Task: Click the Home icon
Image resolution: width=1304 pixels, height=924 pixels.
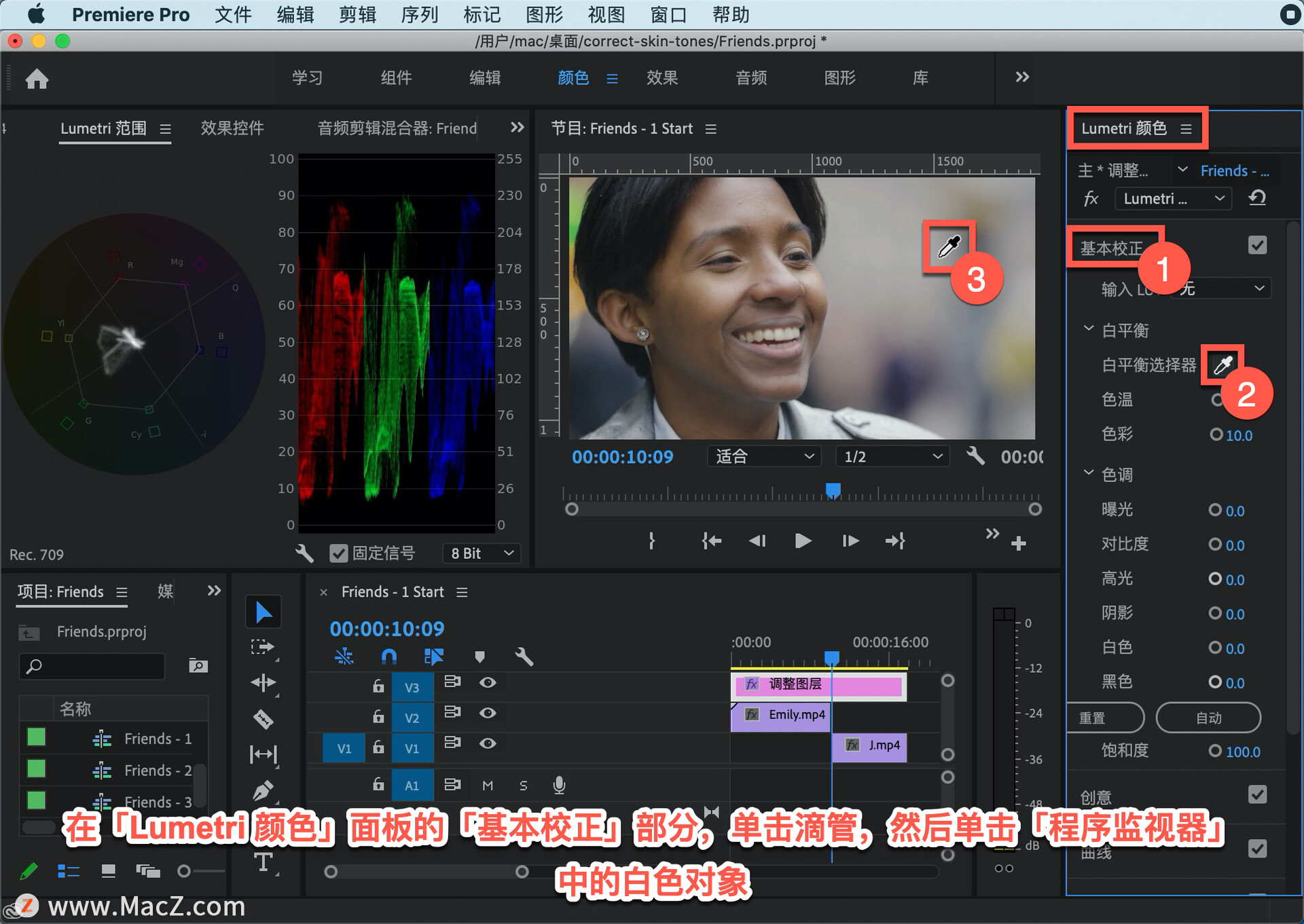Action: [x=37, y=79]
